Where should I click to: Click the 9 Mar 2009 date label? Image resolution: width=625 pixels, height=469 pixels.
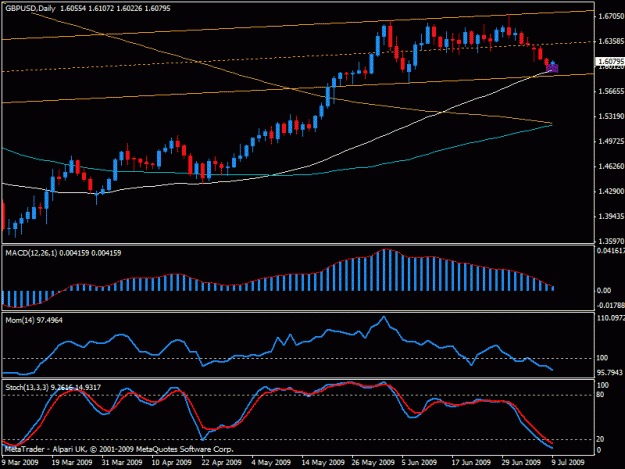(x=20, y=462)
